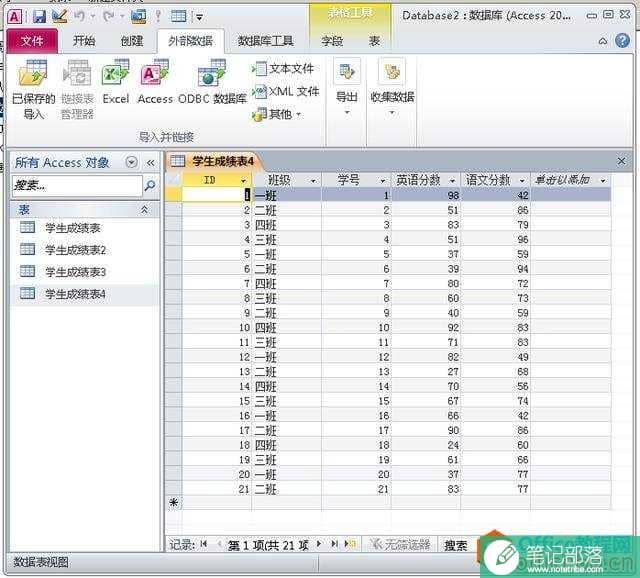Click the 英语分数 column header
This screenshot has height=578, width=640.
click(x=418, y=180)
